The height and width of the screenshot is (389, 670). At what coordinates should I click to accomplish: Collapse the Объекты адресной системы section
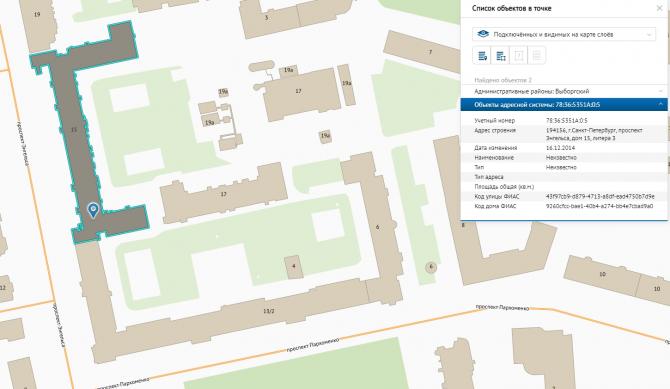[x=661, y=104]
